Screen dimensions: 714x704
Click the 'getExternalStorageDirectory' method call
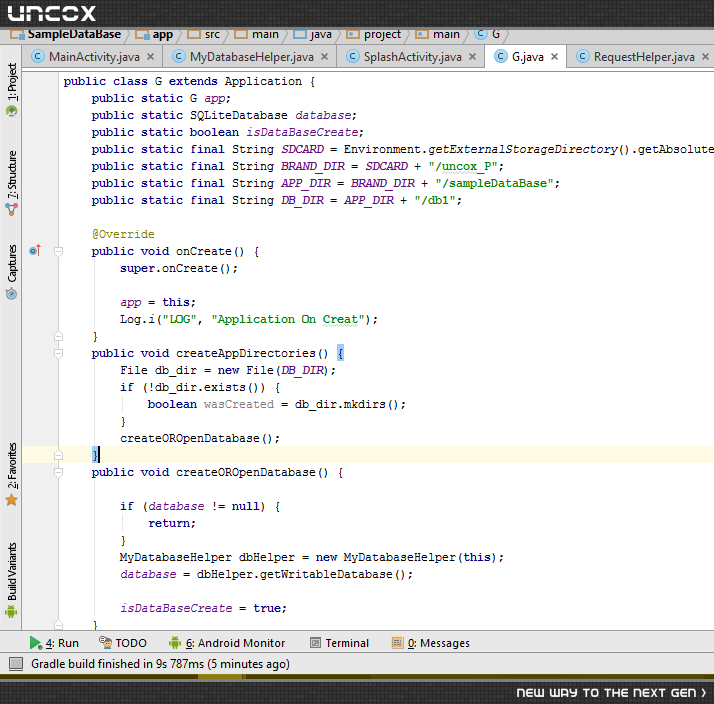pos(522,149)
